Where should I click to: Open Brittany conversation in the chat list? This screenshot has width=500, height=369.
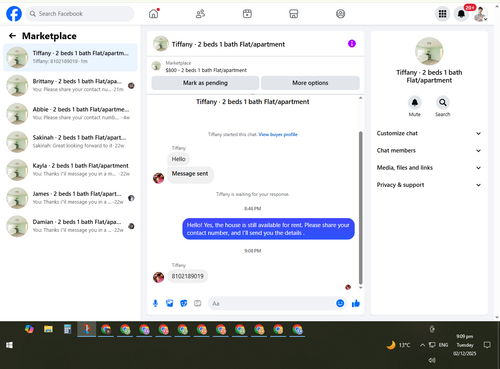click(70, 85)
